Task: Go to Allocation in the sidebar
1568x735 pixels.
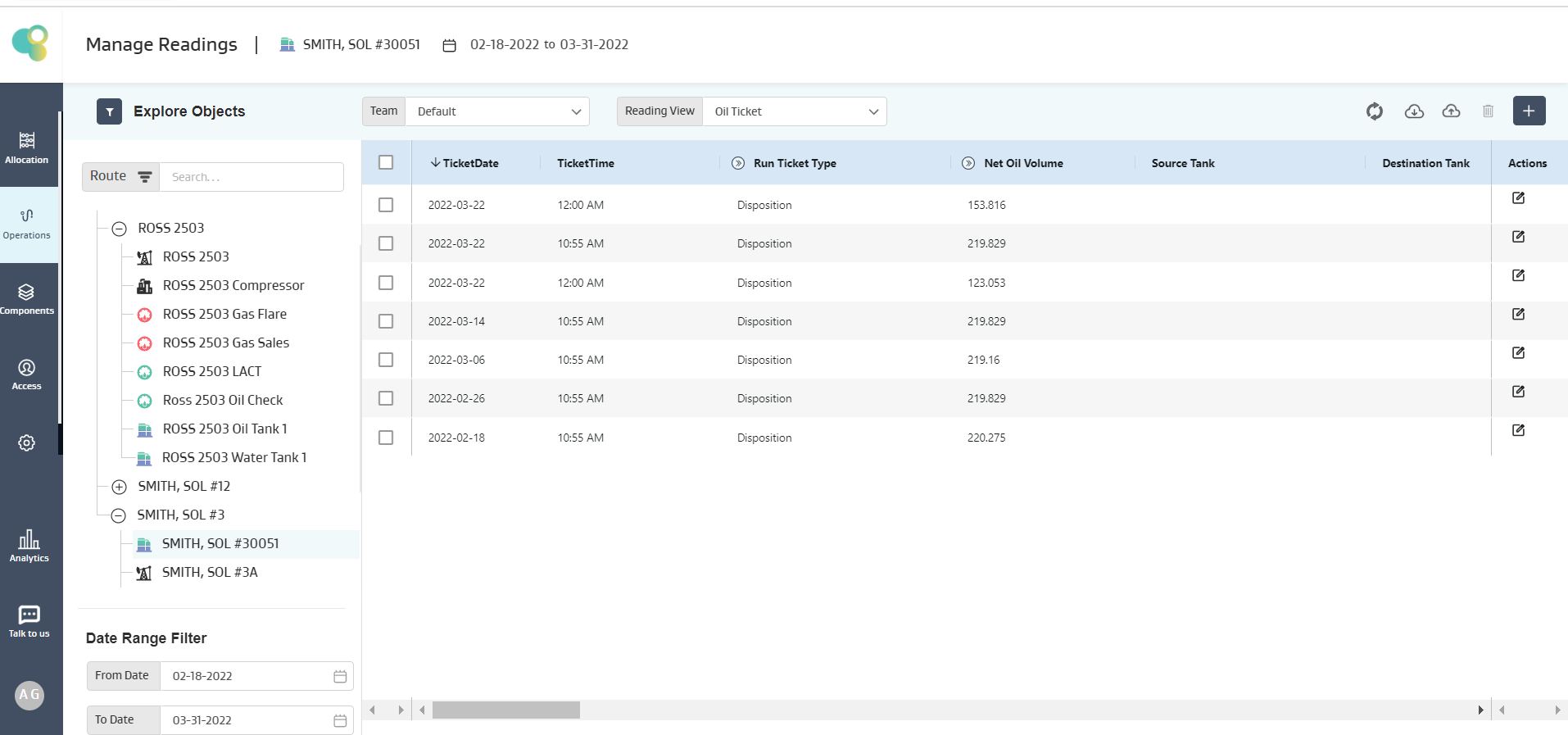Action: point(27,148)
